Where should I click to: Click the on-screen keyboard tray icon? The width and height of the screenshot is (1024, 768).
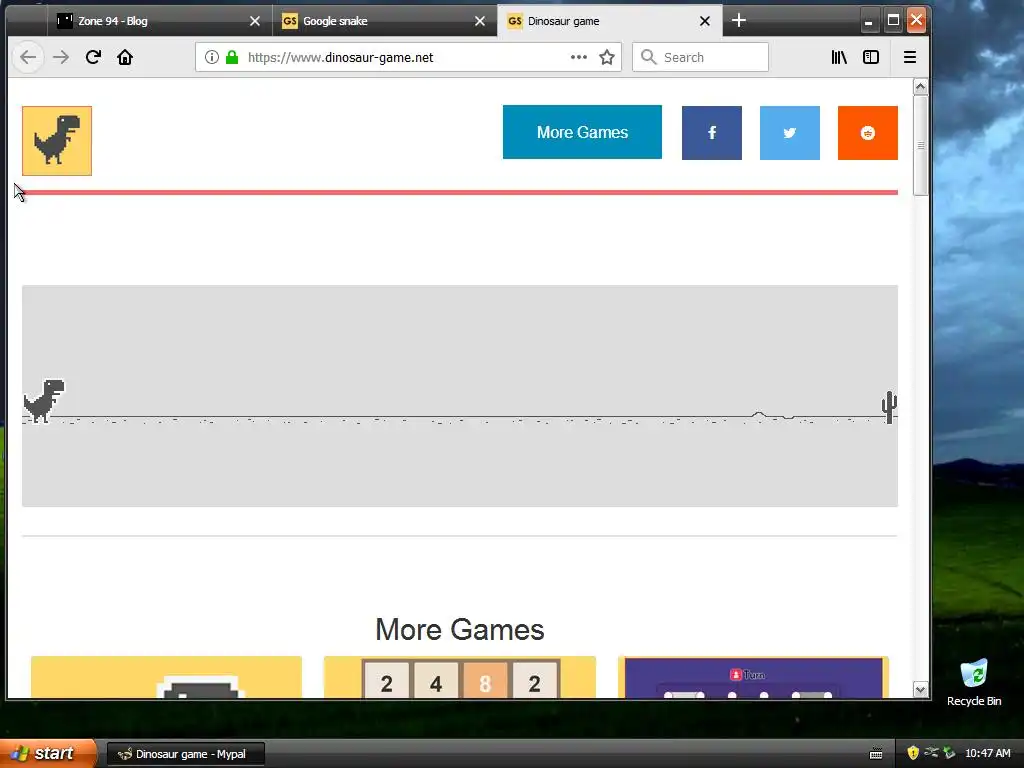click(x=876, y=754)
